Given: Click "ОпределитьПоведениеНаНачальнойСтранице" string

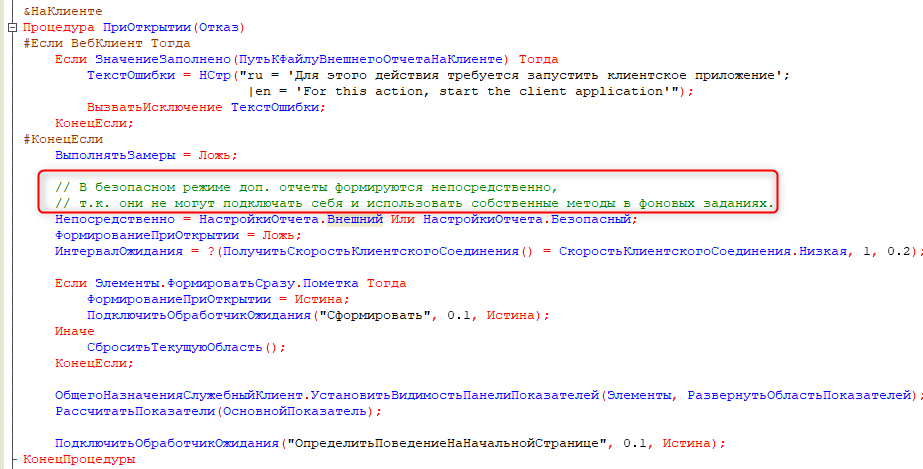Looking at the screenshot, I should point(447,443).
